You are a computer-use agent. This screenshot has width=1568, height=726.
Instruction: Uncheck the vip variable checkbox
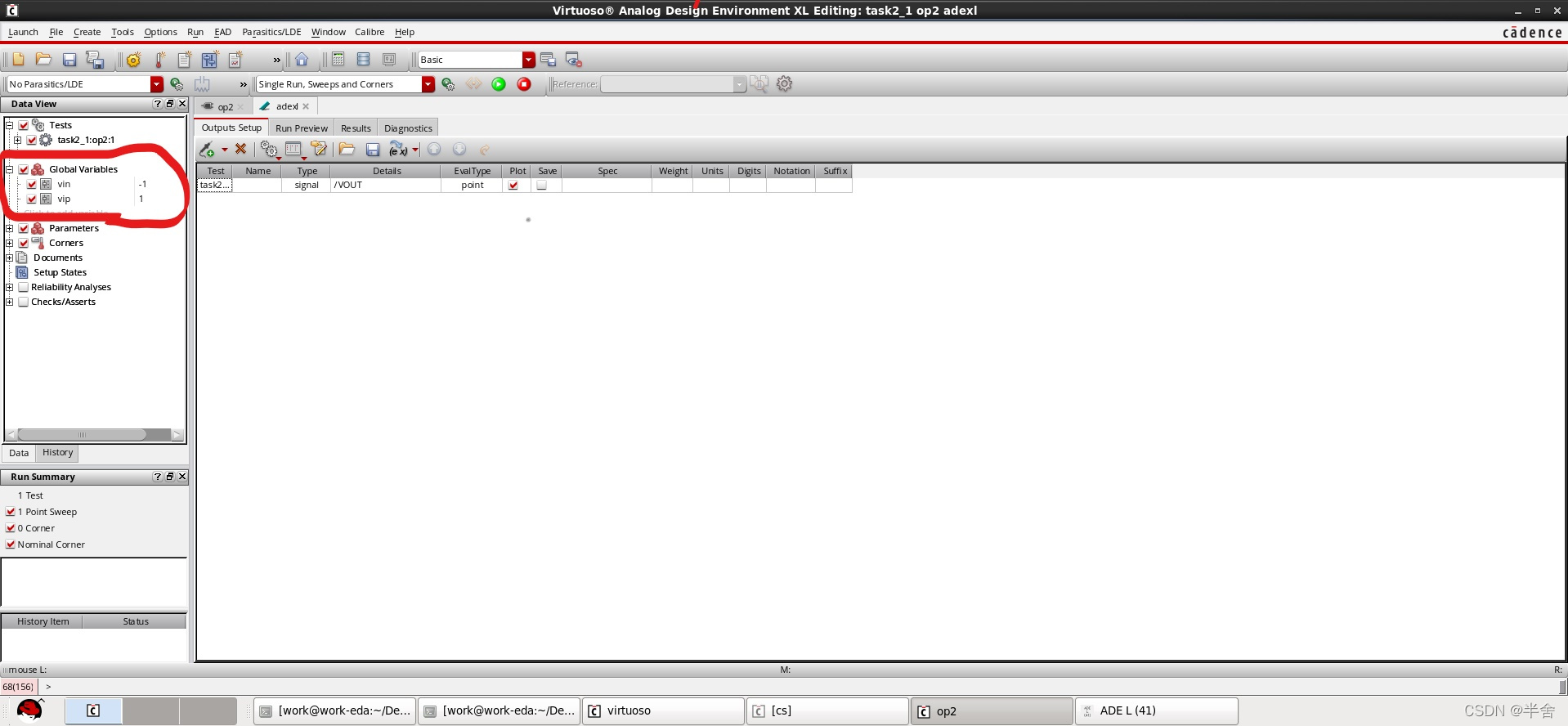(x=32, y=199)
